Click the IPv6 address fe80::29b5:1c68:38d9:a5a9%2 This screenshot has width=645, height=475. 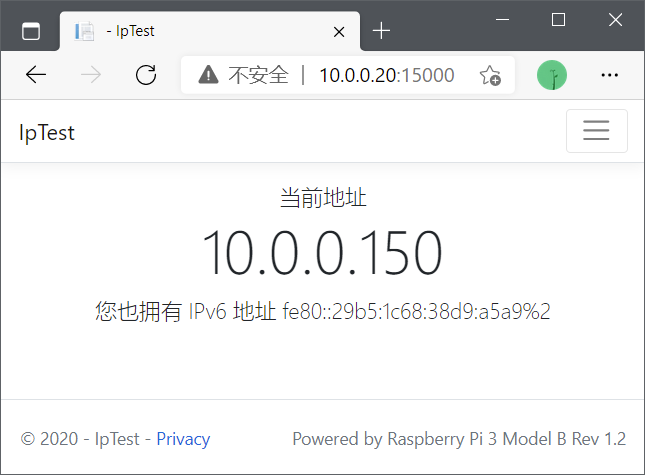tap(416, 311)
